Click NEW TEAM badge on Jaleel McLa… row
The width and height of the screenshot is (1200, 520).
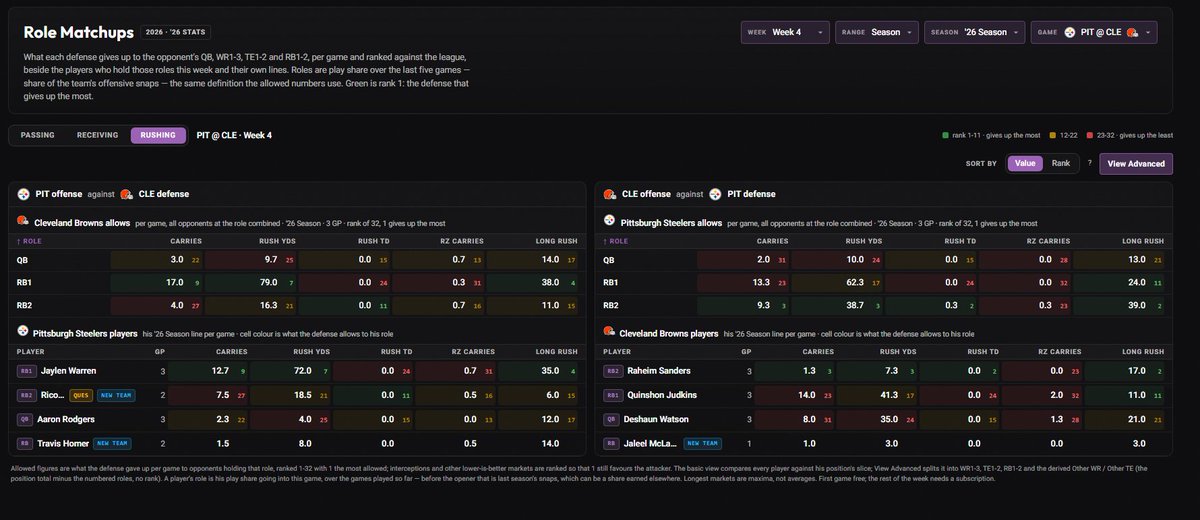704,442
